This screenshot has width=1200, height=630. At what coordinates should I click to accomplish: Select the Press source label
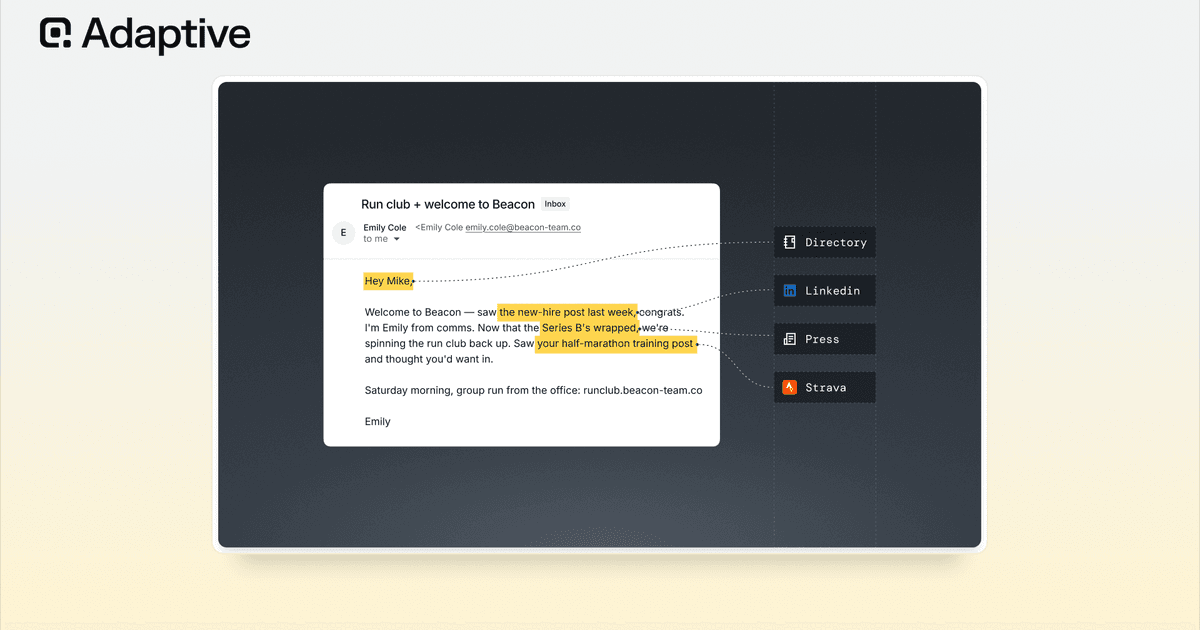coord(825,339)
